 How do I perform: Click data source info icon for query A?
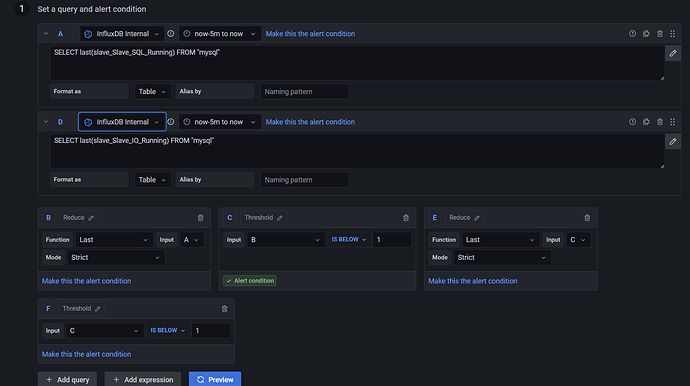click(171, 34)
